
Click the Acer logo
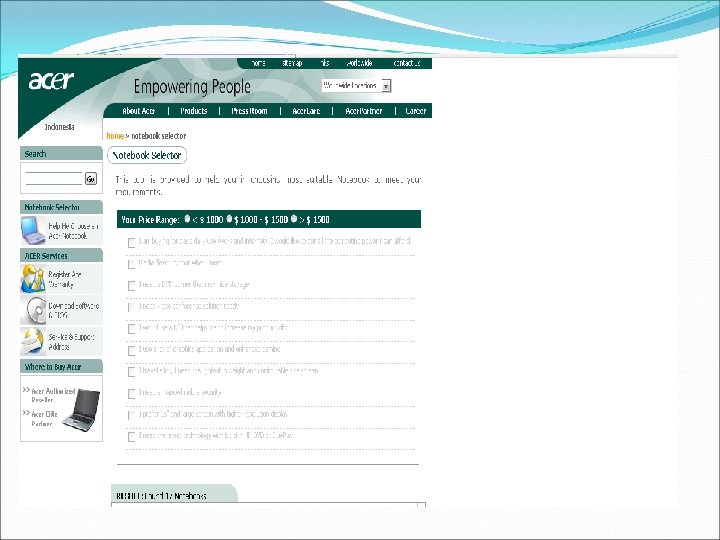tap(51, 80)
